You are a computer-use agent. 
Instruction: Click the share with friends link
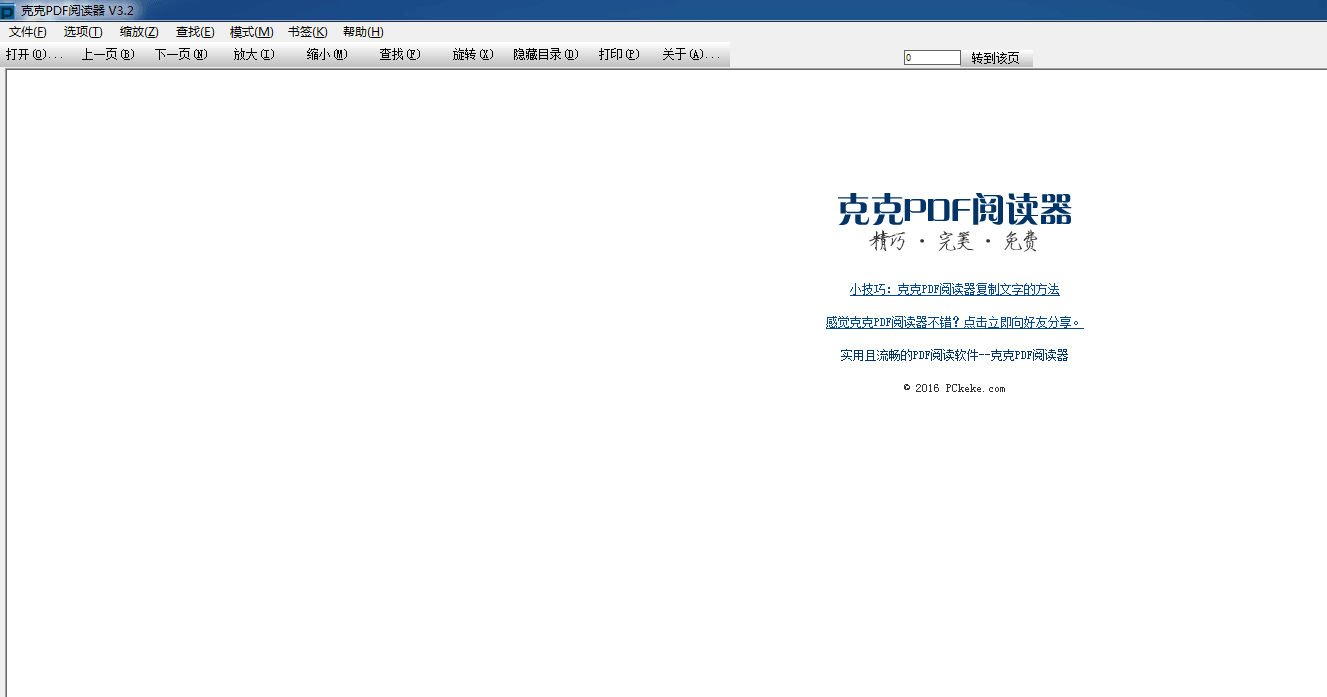click(x=952, y=322)
